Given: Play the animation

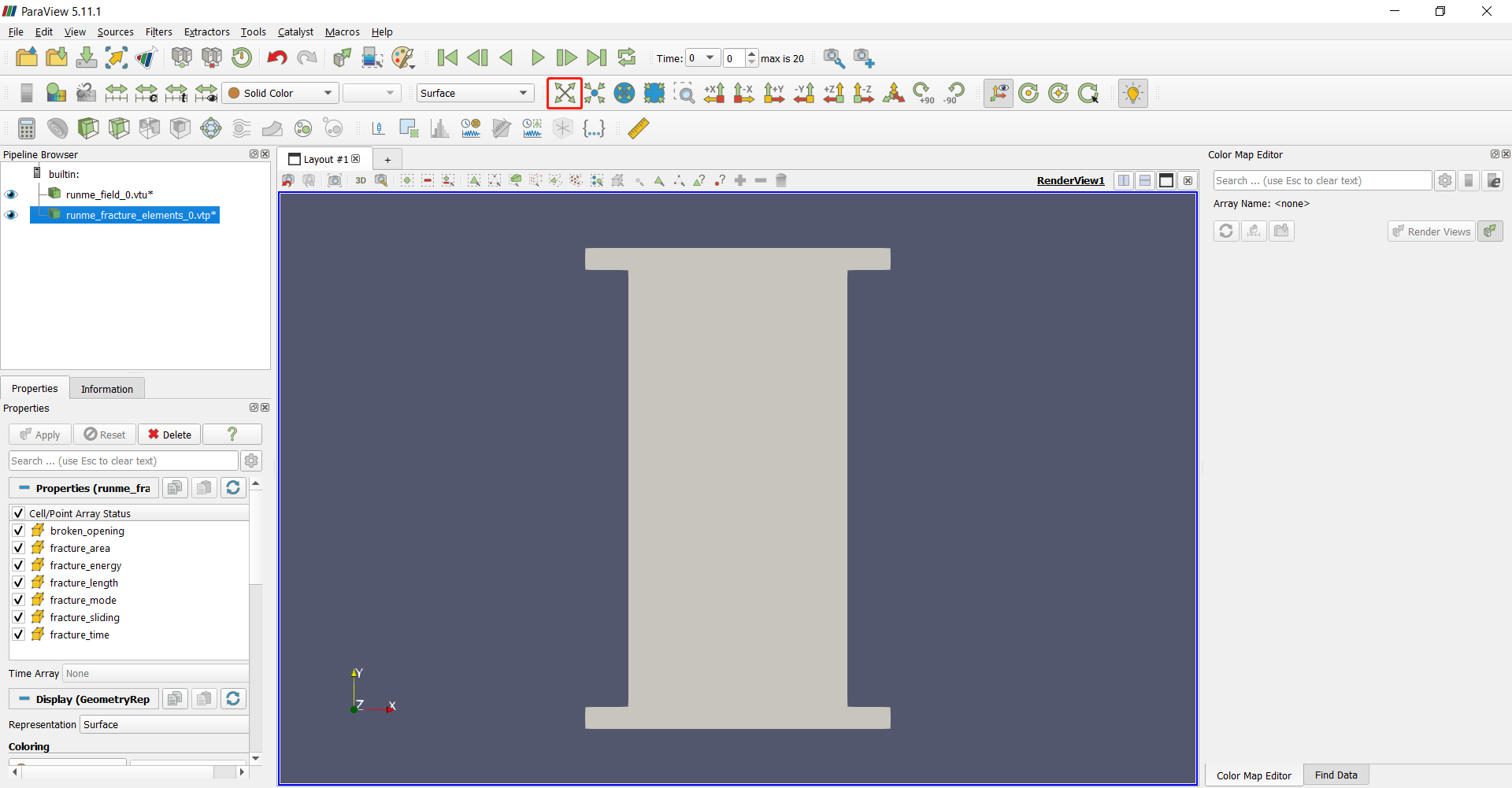Looking at the screenshot, I should (537, 57).
